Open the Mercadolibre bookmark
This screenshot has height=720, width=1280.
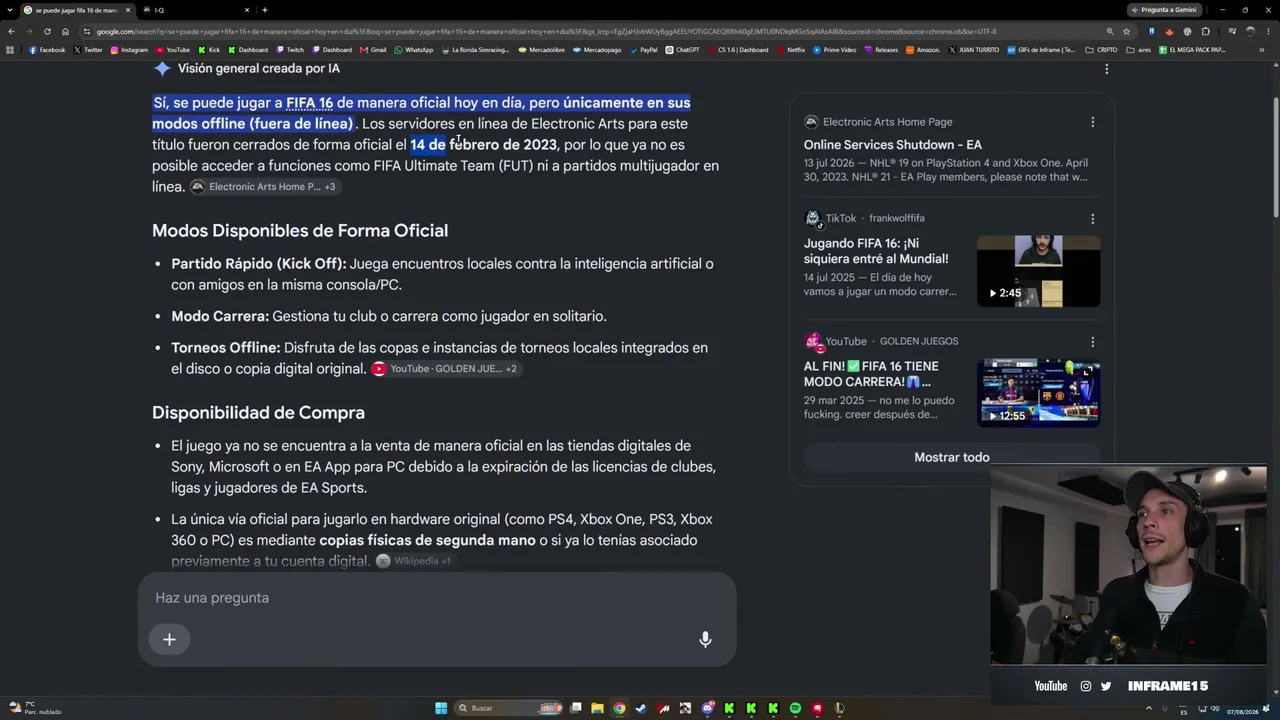coord(542,50)
